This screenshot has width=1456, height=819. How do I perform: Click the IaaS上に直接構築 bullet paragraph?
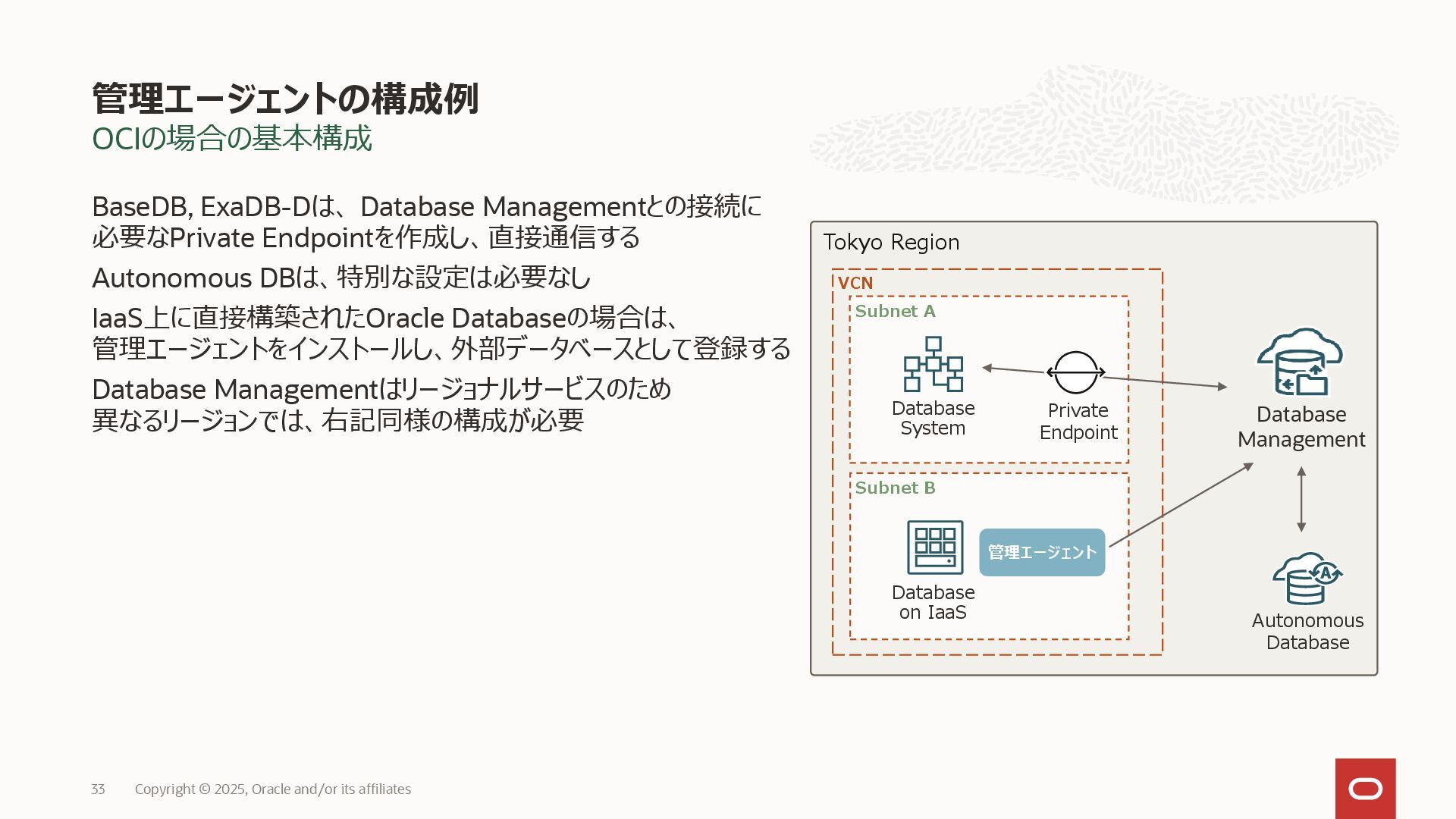point(440,332)
